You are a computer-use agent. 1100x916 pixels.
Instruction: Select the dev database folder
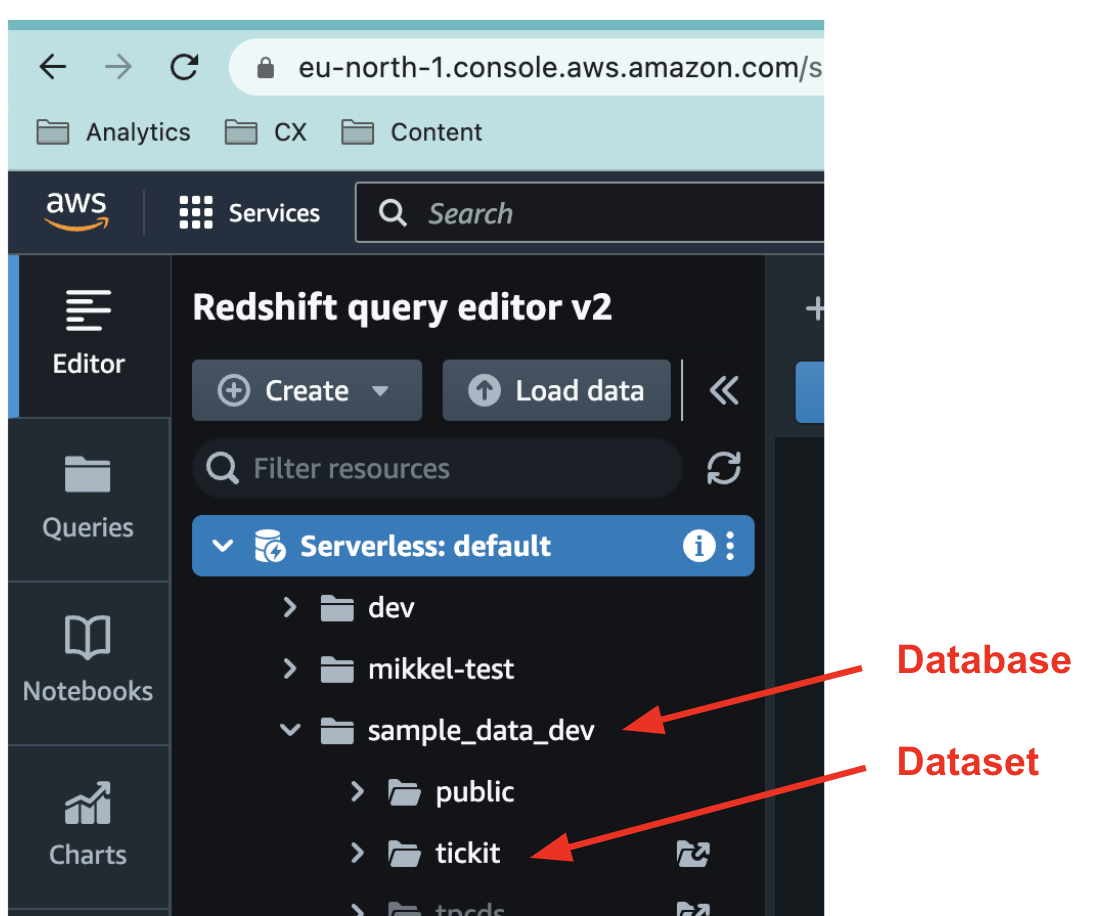click(x=367, y=607)
